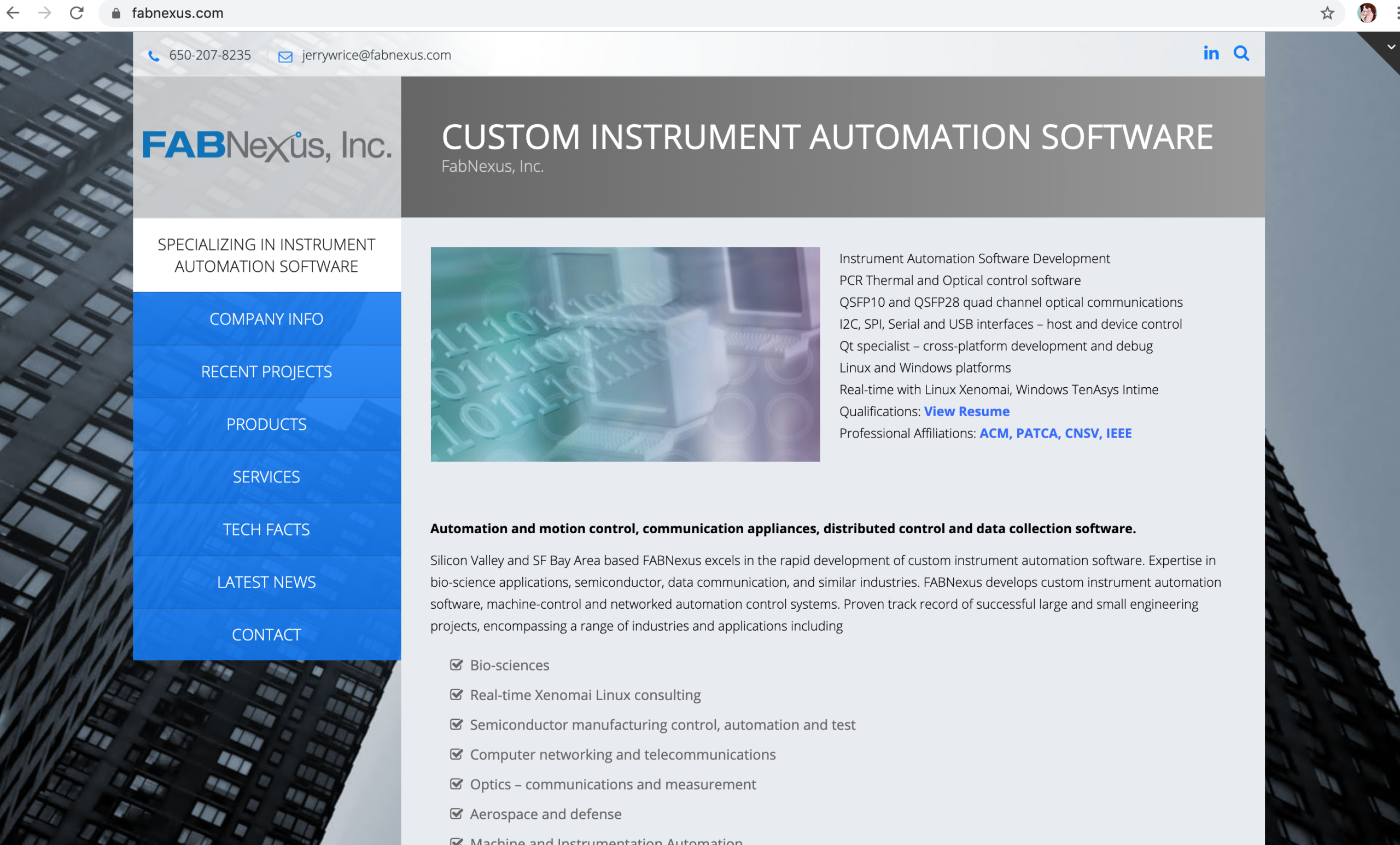
Task: Click 'I2C, SPI, Serial and USB interfaces' line
Action: pyautogui.click(x=1011, y=324)
